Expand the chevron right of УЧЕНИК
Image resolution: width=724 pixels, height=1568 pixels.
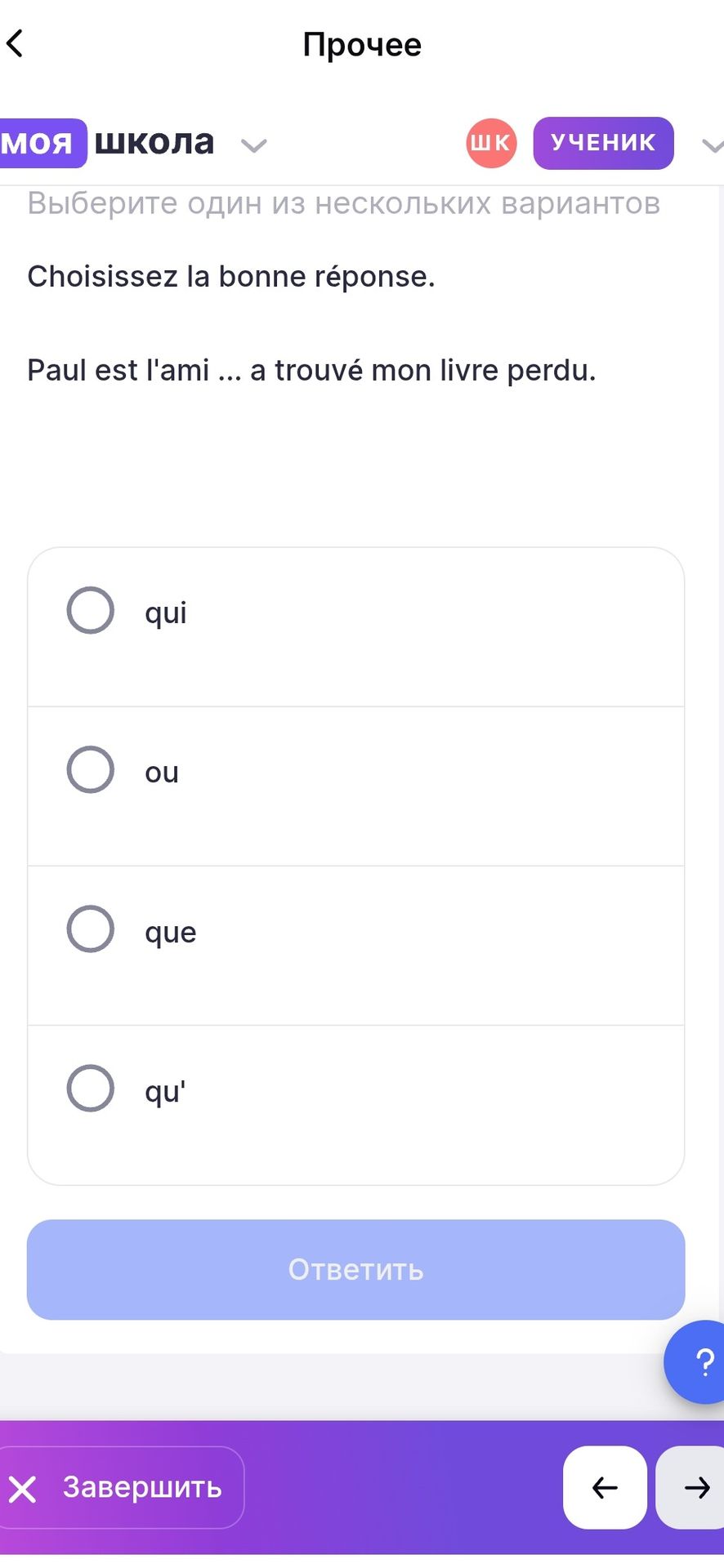tap(713, 145)
